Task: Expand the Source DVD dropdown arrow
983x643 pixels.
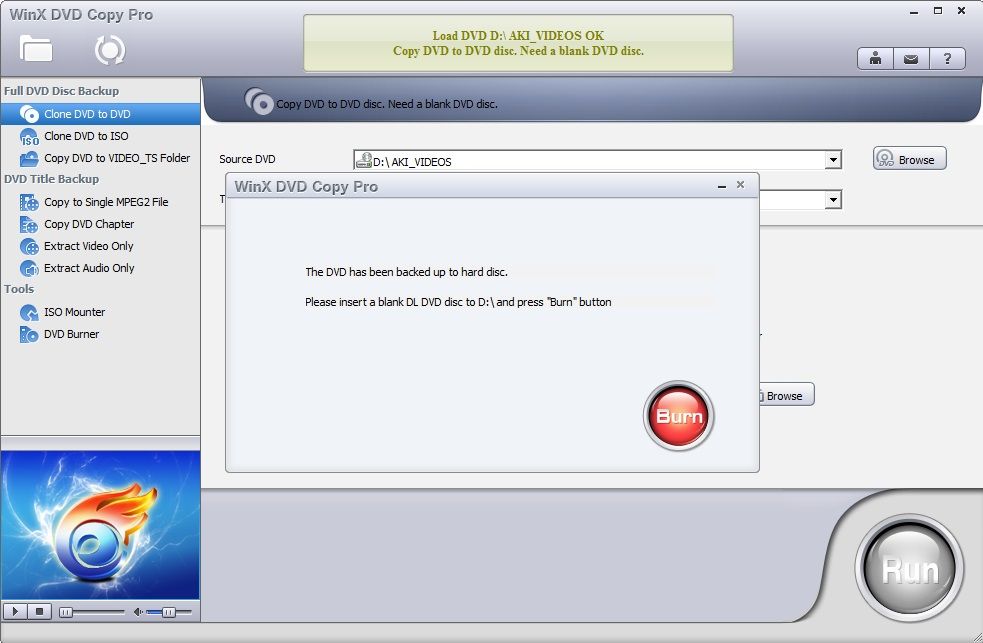Action: pos(833,160)
